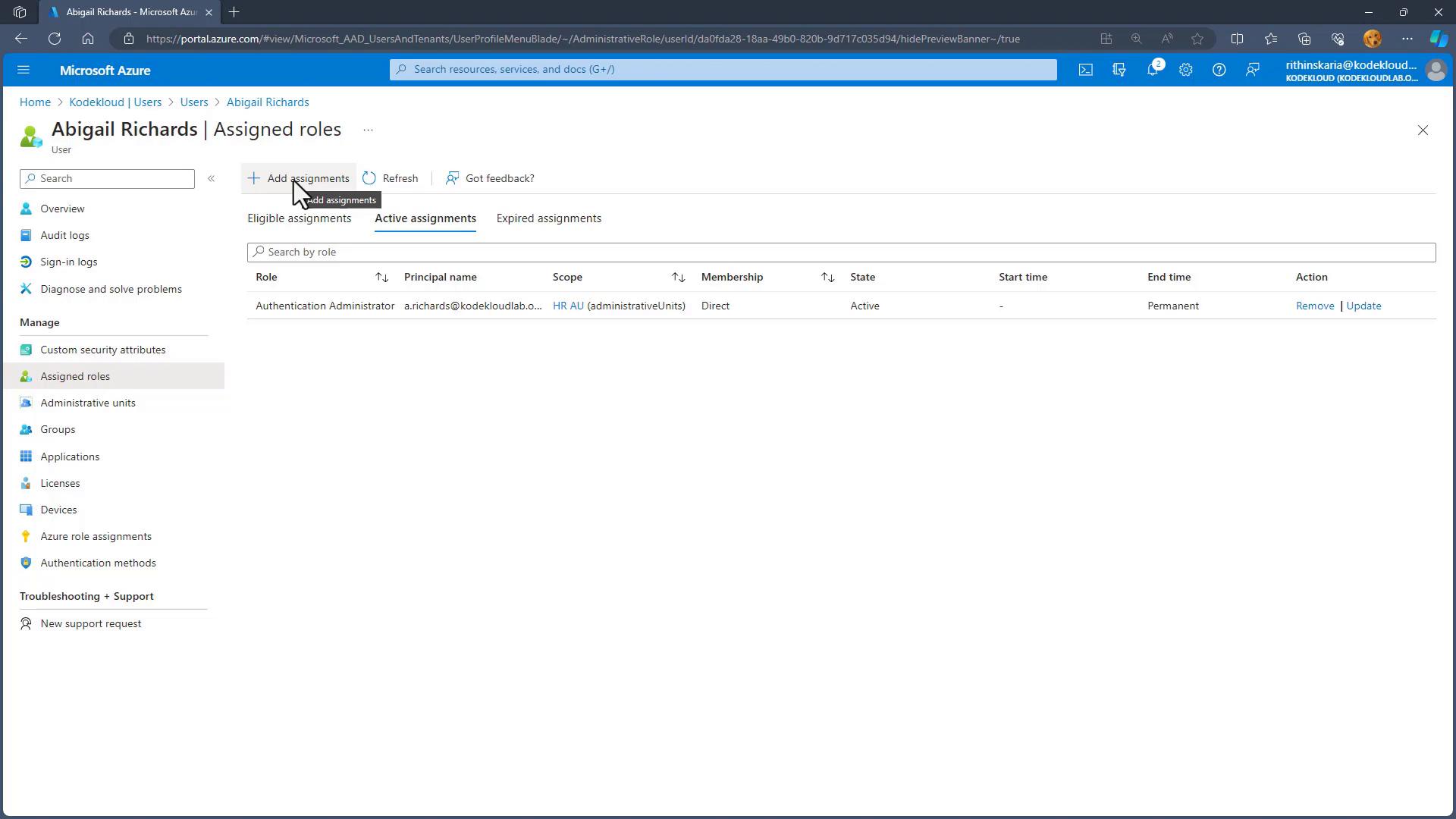Image resolution: width=1456 pixels, height=819 pixels.
Task: Click the feedback icon in top bar
Action: [1253, 70]
